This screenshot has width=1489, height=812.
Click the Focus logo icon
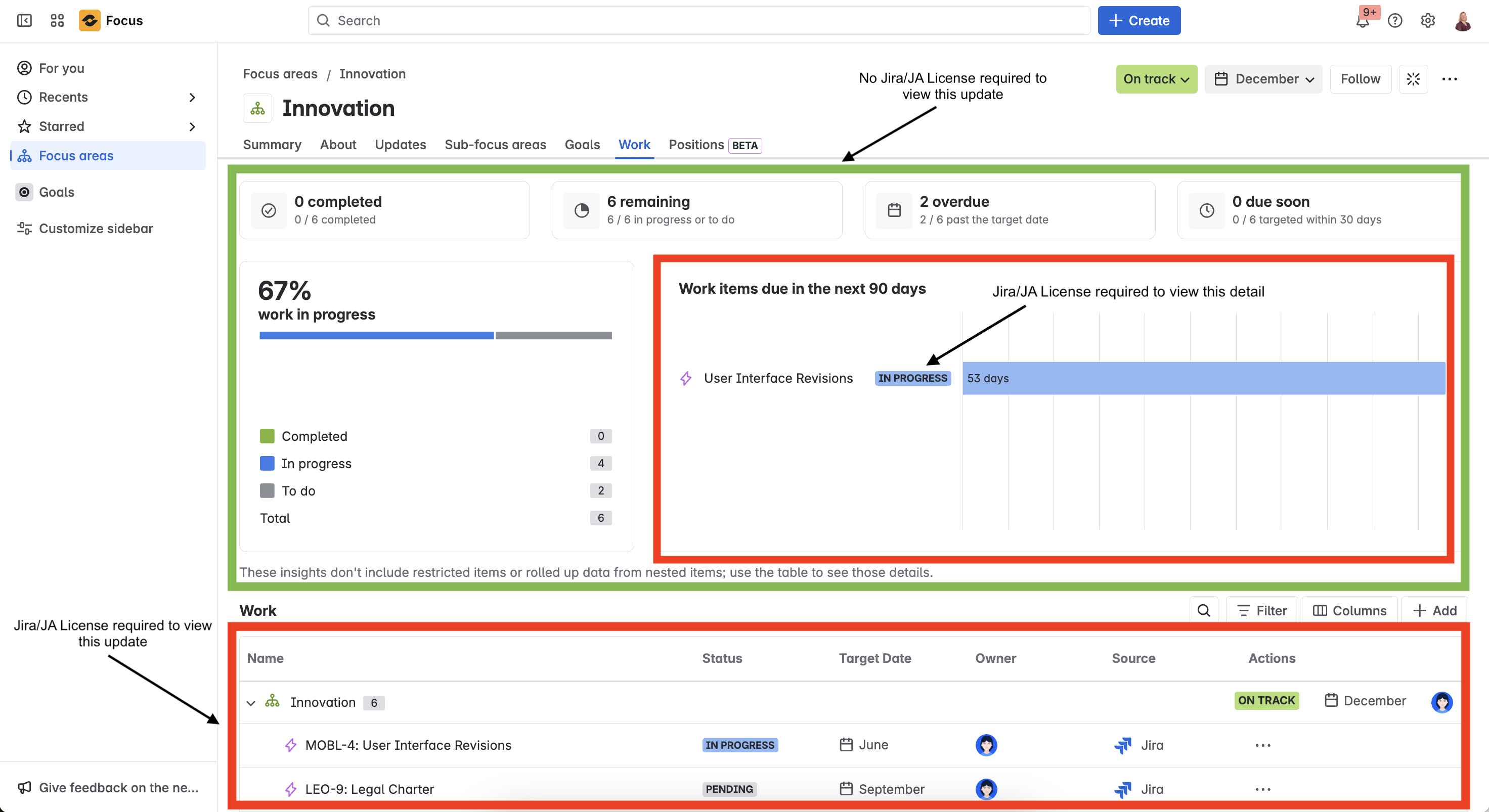(x=90, y=20)
